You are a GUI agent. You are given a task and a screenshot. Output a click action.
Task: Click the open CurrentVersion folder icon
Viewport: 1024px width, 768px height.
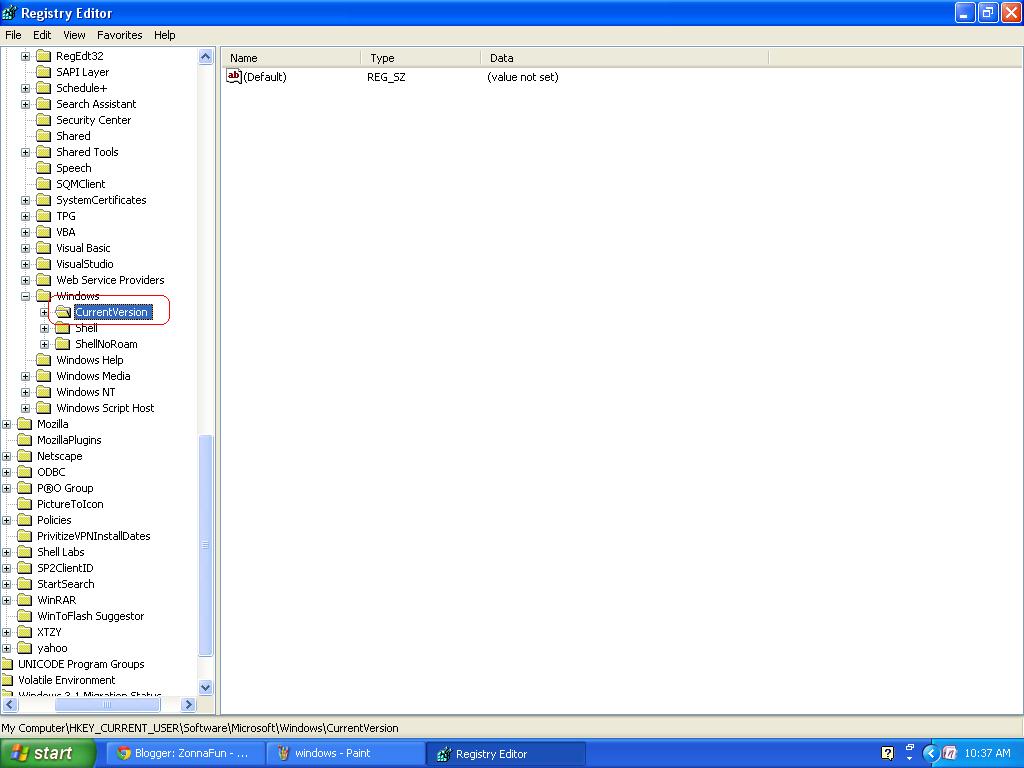(63, 312)
